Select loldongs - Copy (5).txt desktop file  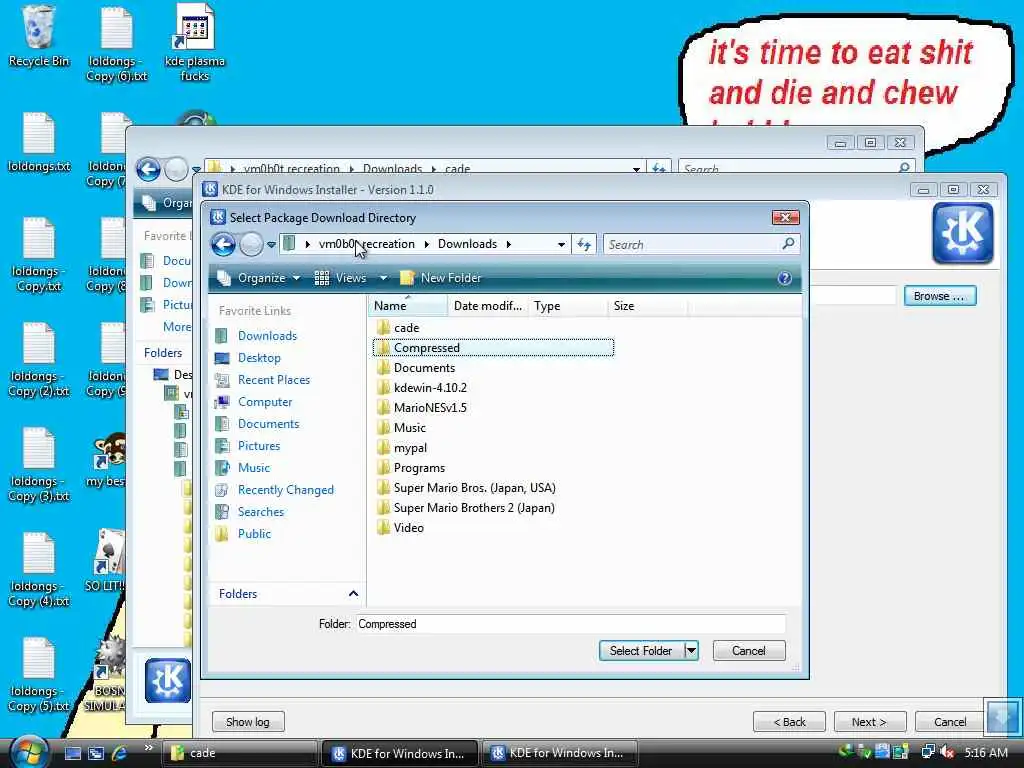pos(39,675)
